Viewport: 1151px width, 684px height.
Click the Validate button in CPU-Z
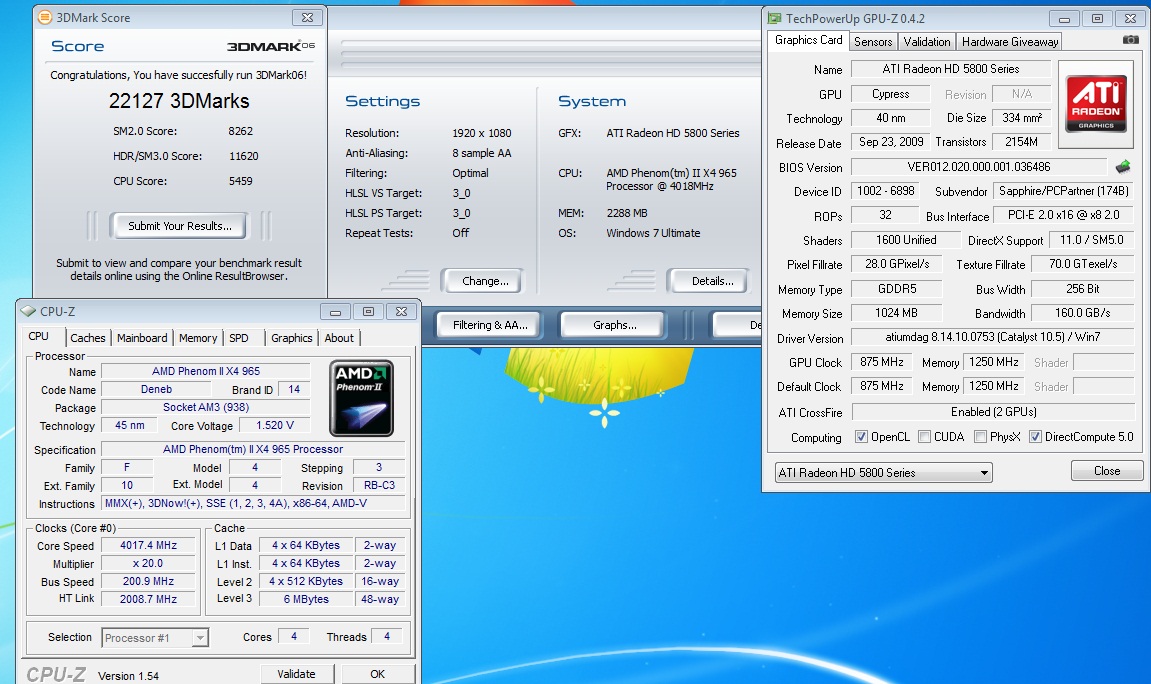(x=297, y=674)
